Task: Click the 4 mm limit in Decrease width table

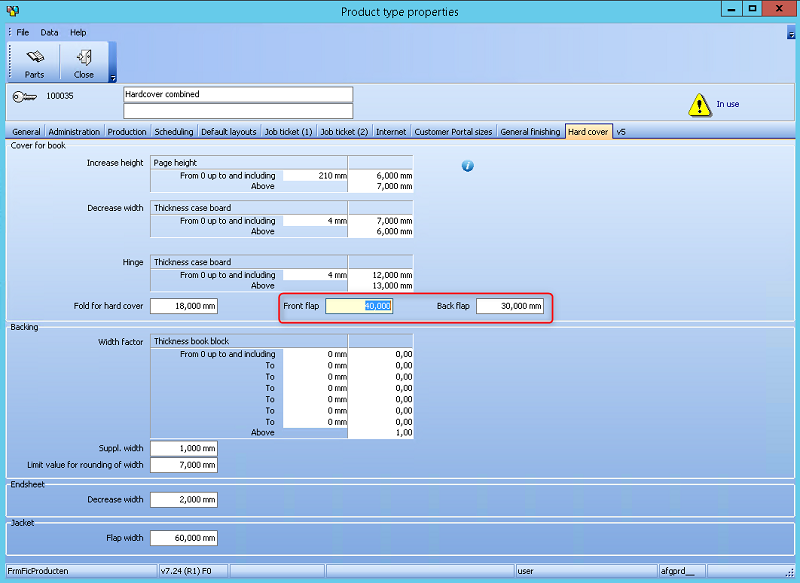Action: point(315,221)
